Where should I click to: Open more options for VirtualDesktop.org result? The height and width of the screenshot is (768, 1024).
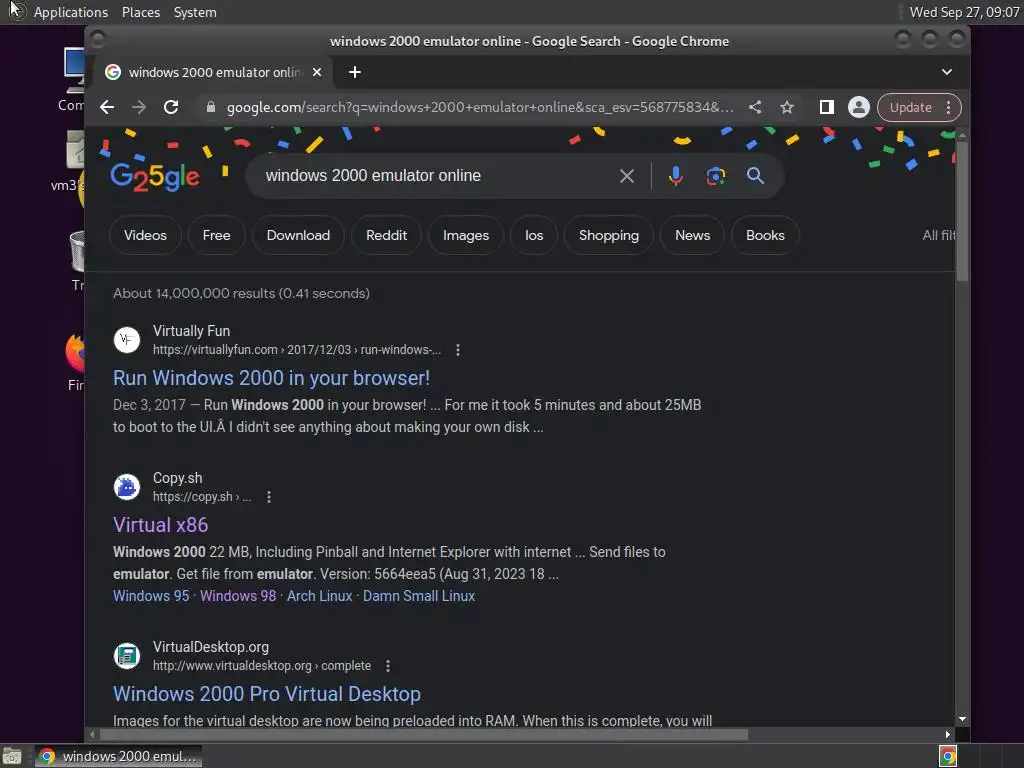tap(388, 666)
